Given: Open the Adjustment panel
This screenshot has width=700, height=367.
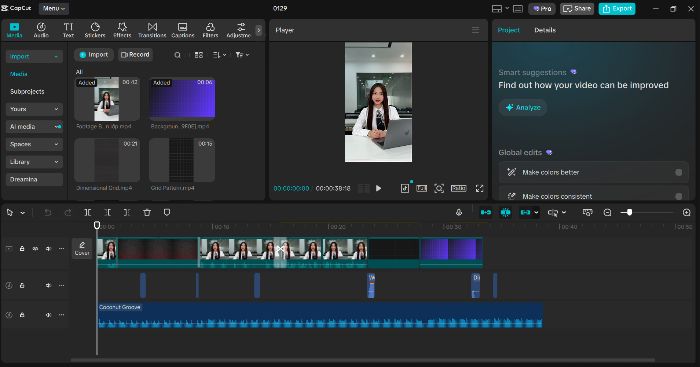Looking at the screenshot, I should click(x=240, y=30).
